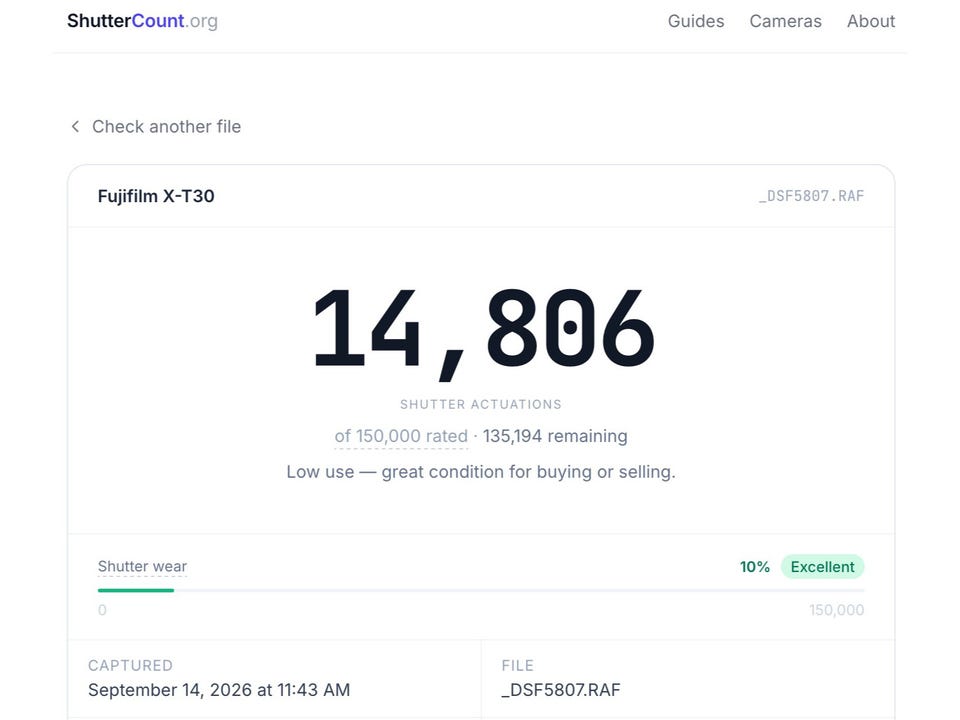Click the underlined 'of 150,000 rated' text
This screenshot has height=720, width=960.
pos(401,436)
